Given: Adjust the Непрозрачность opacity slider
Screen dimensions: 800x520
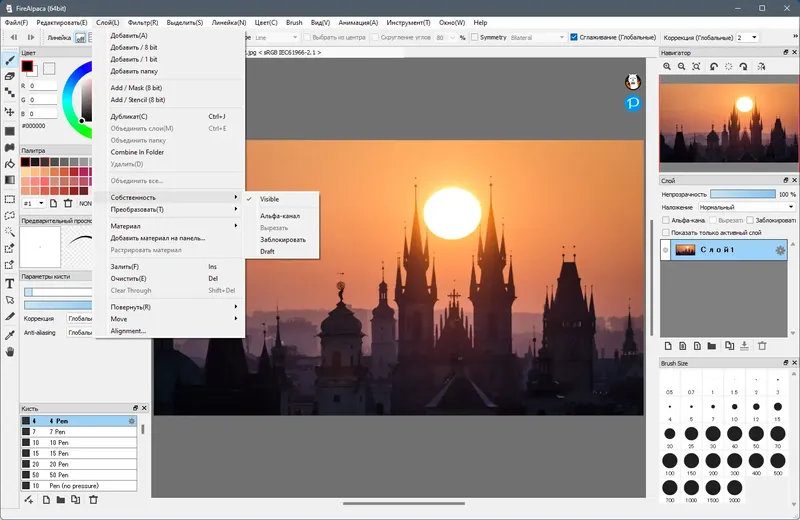Looking at the screenshot, I should [x=741, y=194].
